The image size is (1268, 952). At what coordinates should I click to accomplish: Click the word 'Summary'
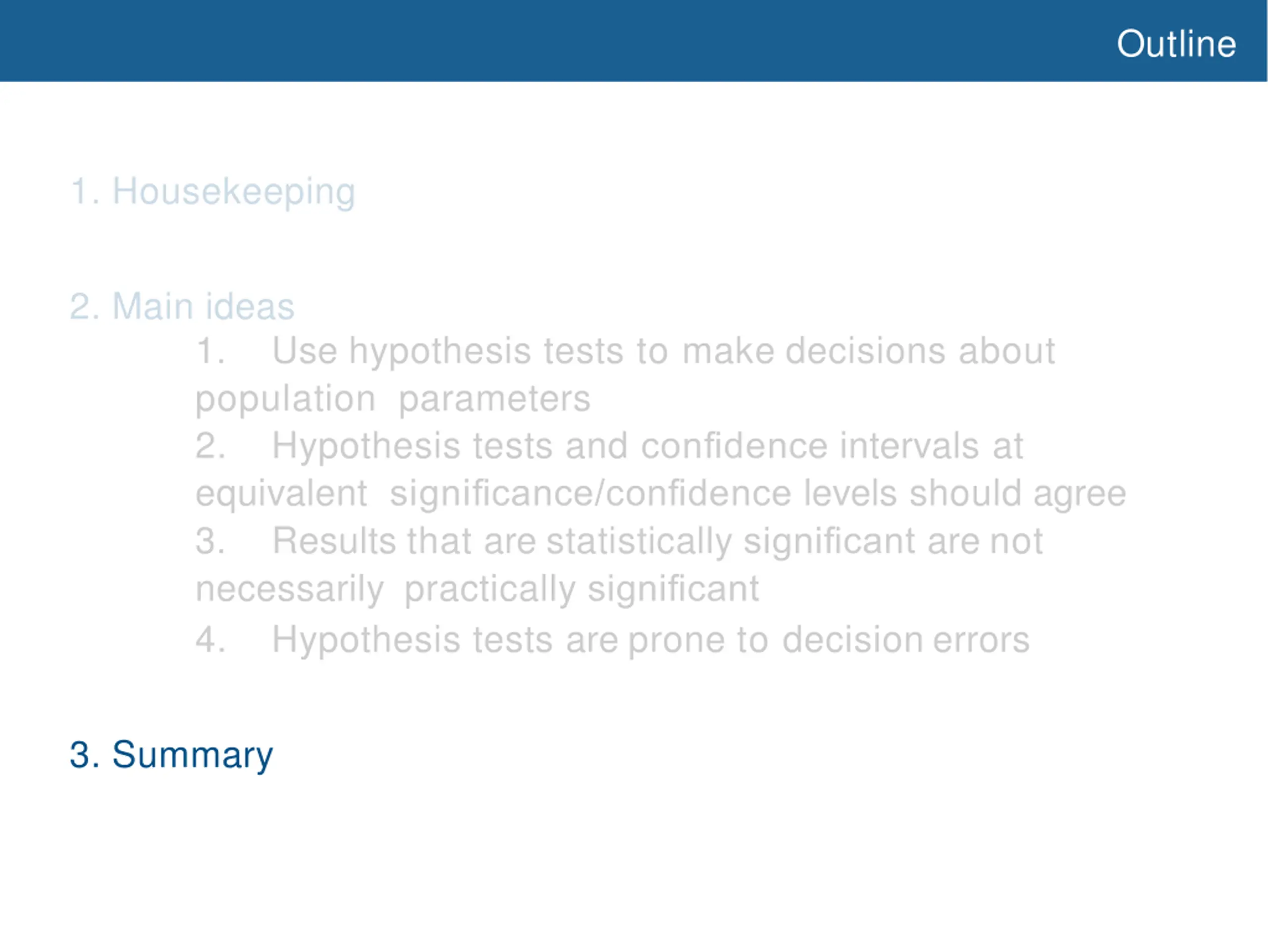(x=193, y=755)
